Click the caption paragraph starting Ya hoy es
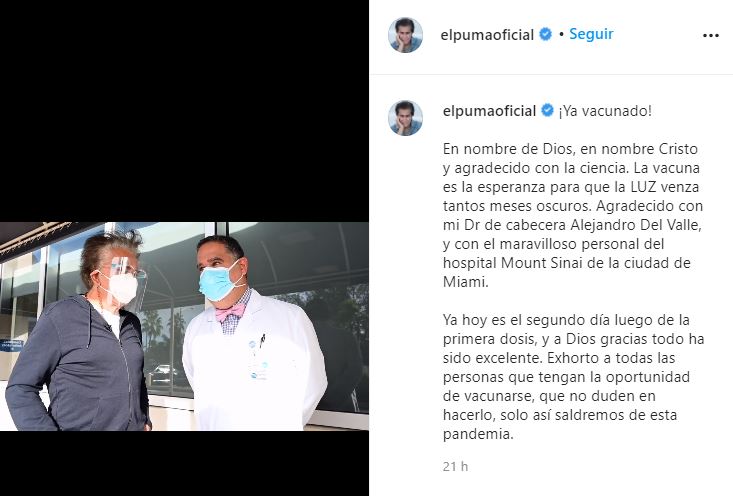Viewport: 733px width, 496px height. tap(574, 377)
